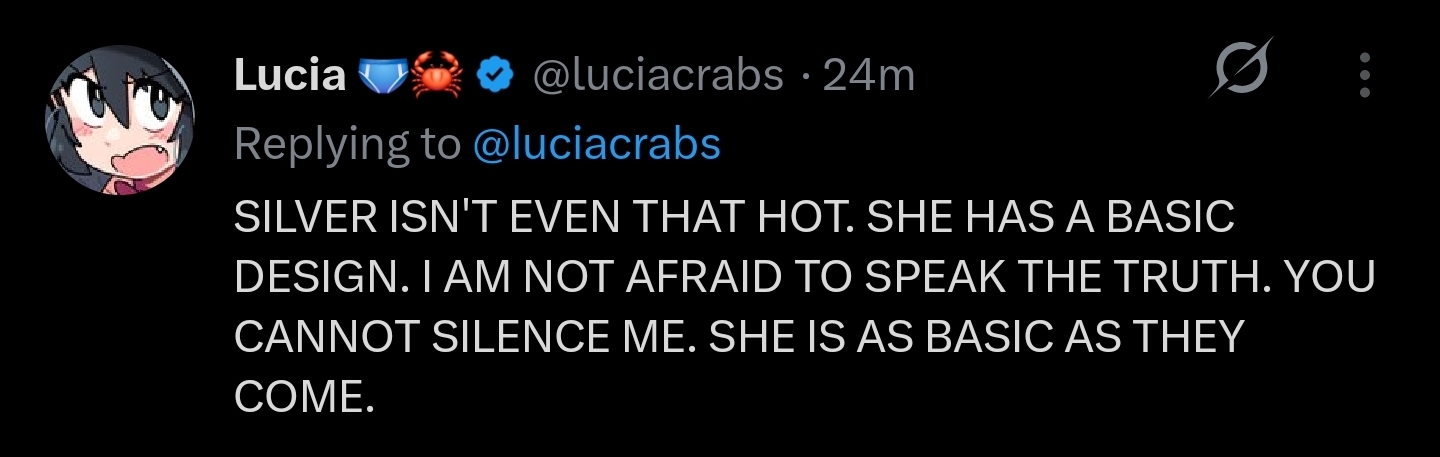Click the tweet's first line about SILVER

[x=735, y=219]
